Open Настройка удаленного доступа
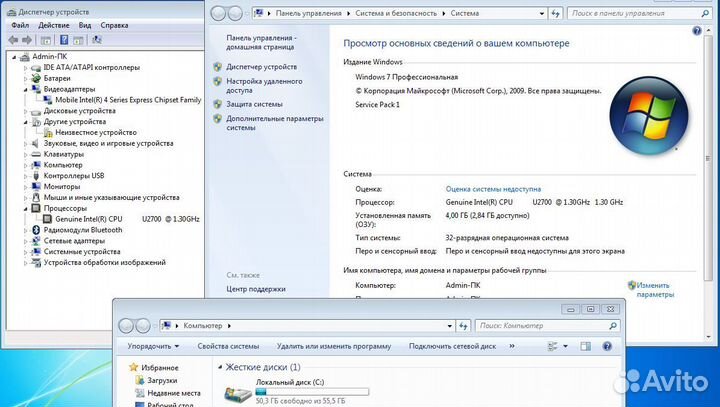The width and height of the screenshot is (720, 407). pos(264,86)
